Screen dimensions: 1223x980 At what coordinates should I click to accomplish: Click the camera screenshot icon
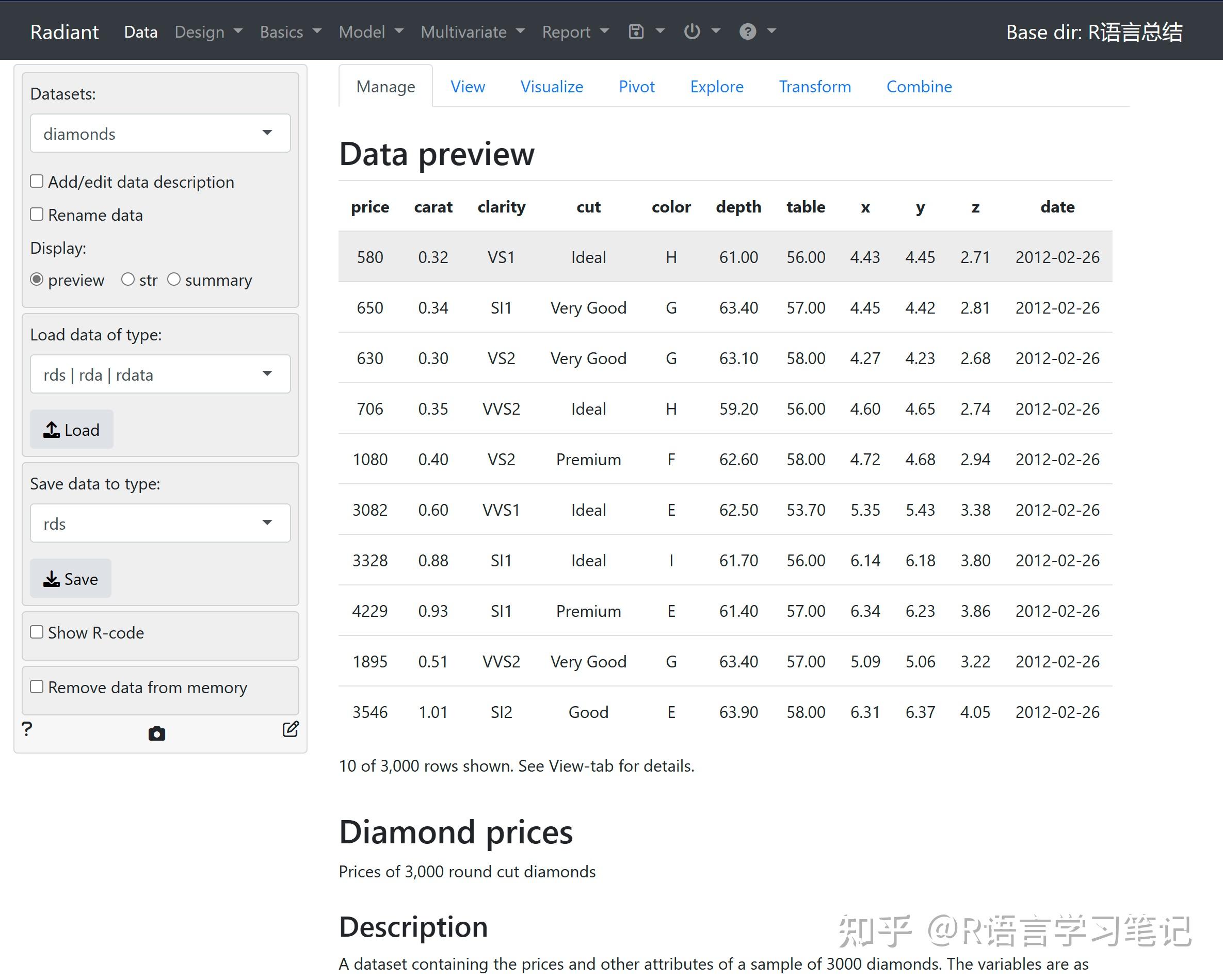156,734
